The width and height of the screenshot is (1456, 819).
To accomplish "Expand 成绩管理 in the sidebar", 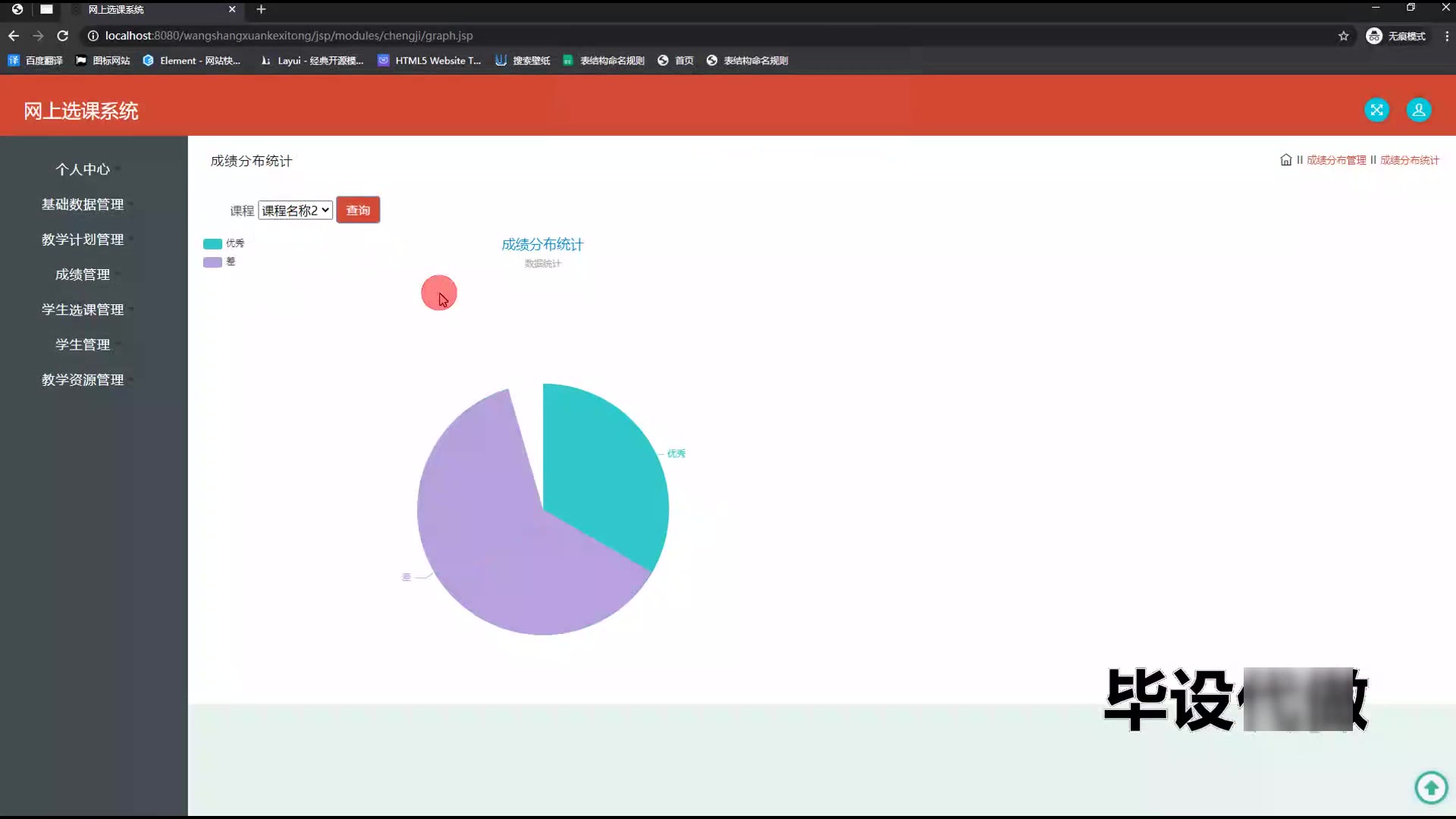I will [x=83, y=275].
